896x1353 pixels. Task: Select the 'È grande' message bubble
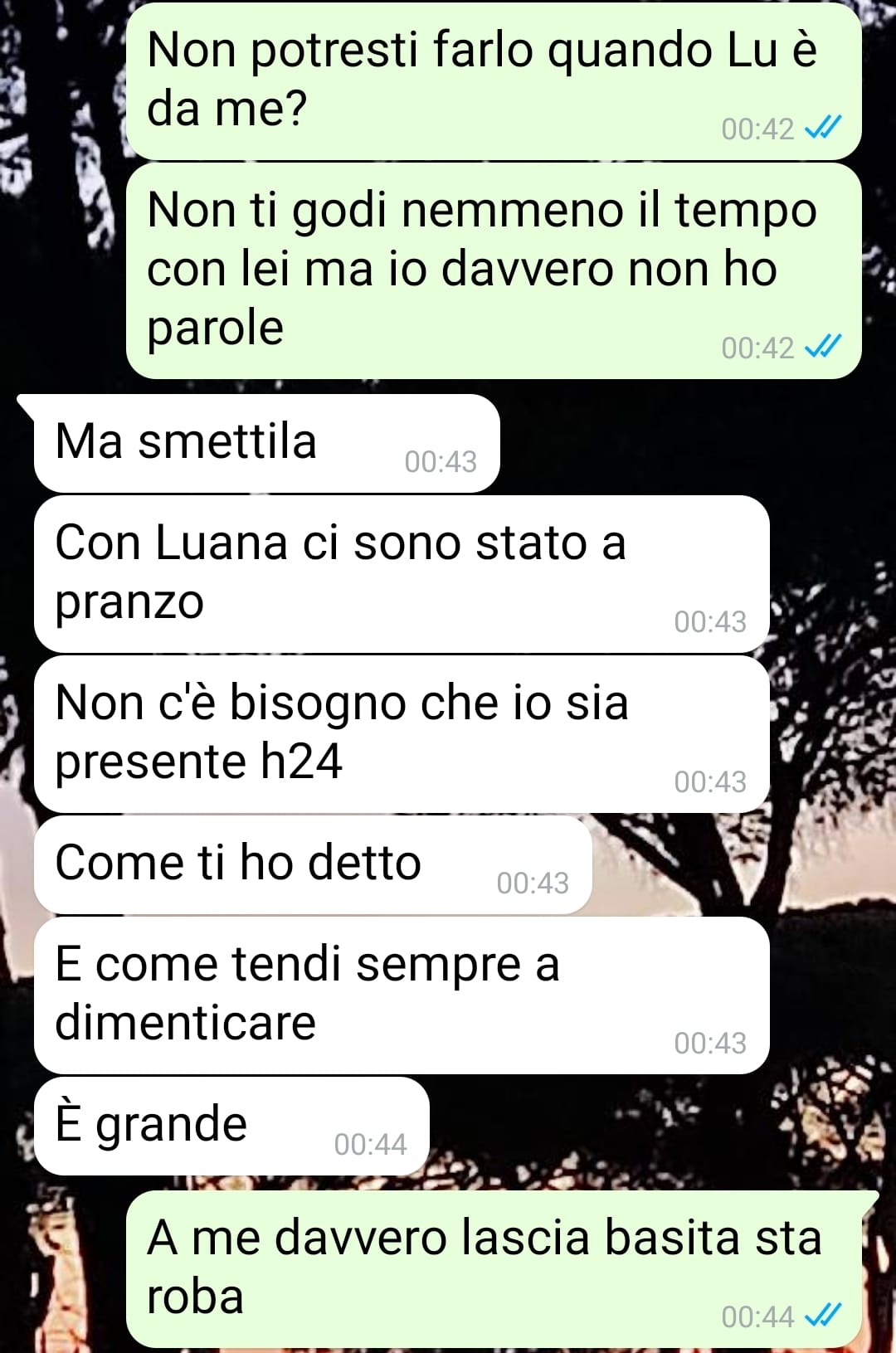point(231,1126)
